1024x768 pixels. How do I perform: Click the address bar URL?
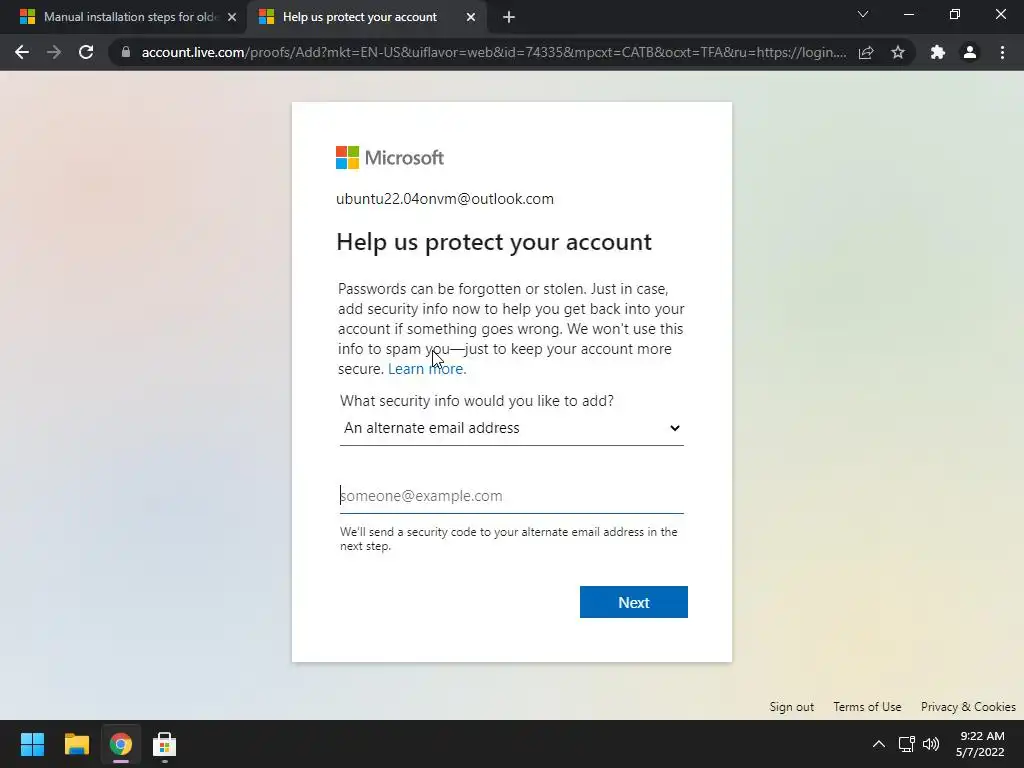point(494,52)
